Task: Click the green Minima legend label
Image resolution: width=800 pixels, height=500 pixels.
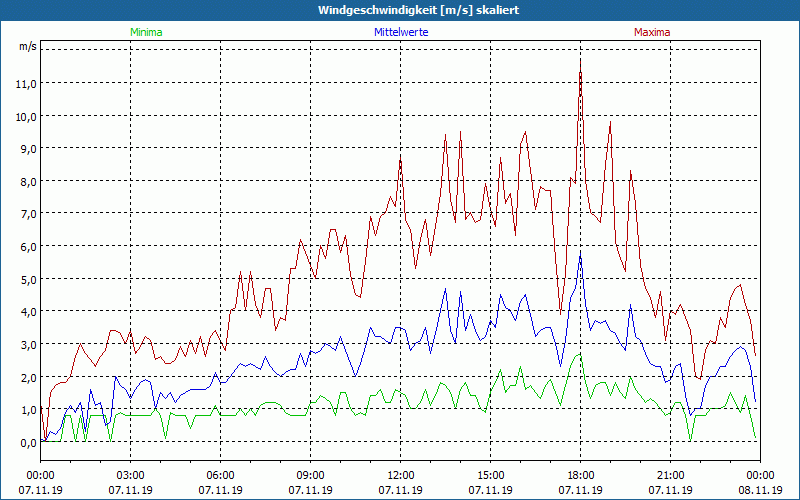Action: [x=146, y=32]
